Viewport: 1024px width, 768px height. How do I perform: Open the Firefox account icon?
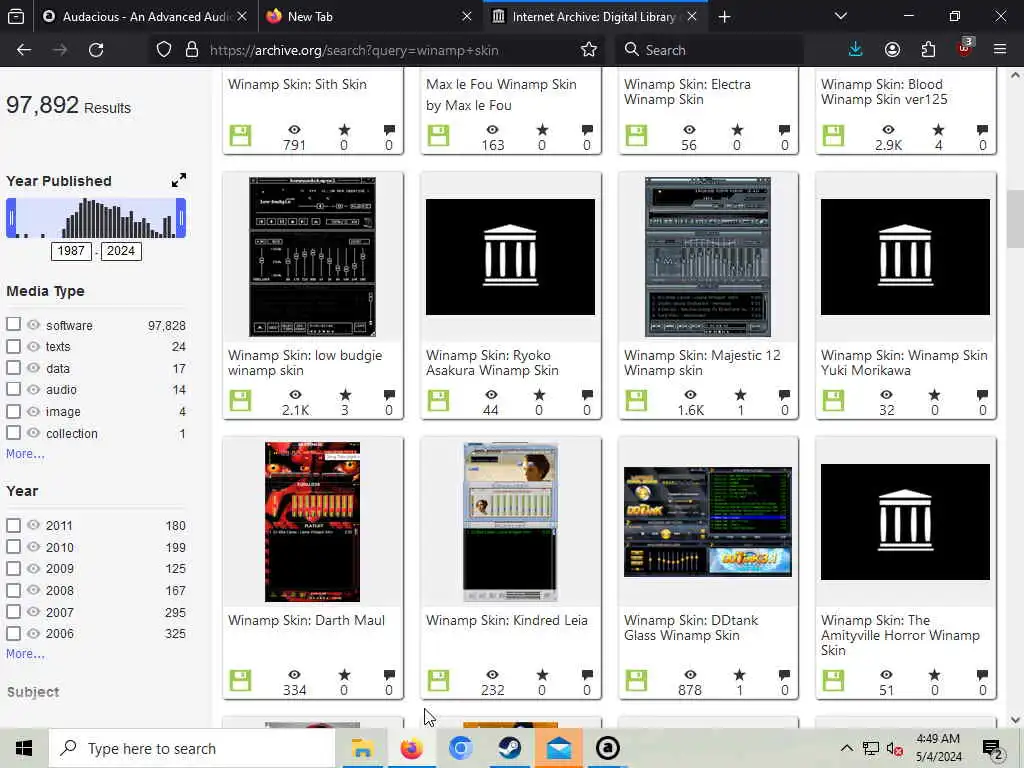click(x=892, y=50)
